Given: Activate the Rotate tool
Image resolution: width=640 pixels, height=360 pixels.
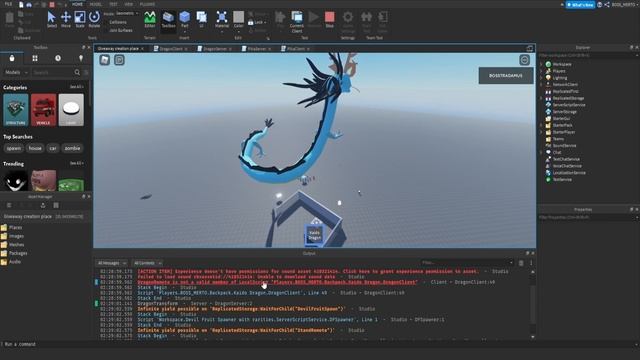Looking at the screenshot, I should 94,19.
